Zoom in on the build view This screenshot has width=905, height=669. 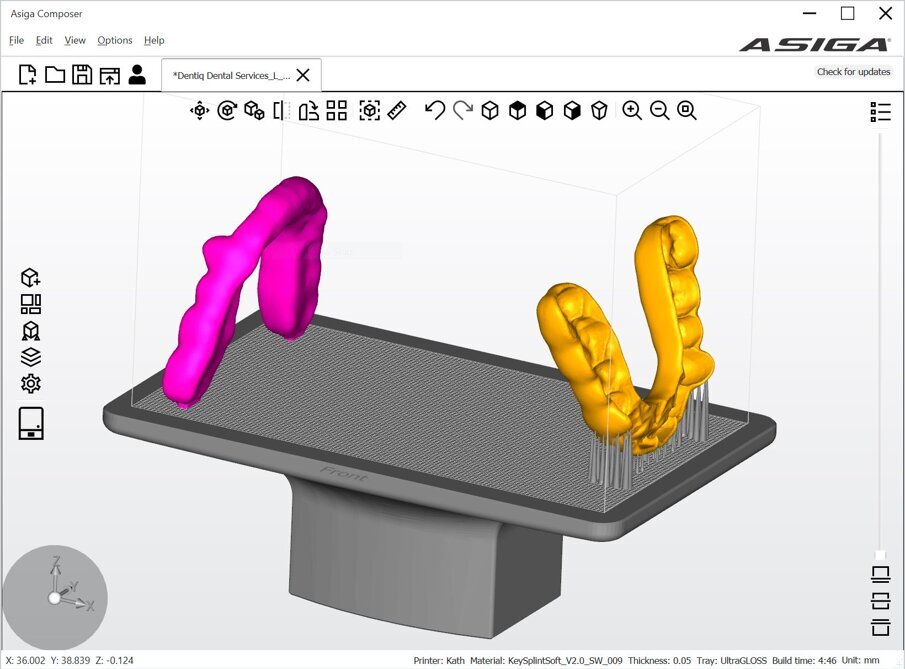(x=632, y=110)
